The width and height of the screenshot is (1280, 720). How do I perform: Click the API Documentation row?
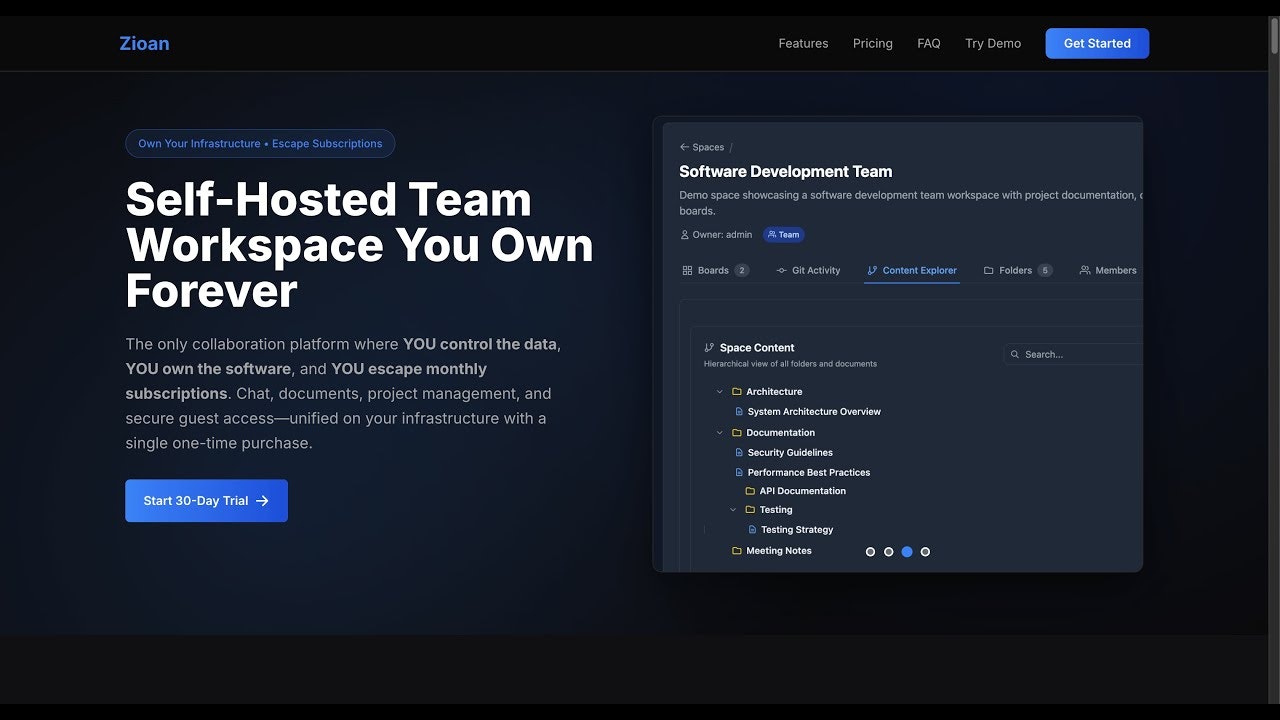[796, 491]
